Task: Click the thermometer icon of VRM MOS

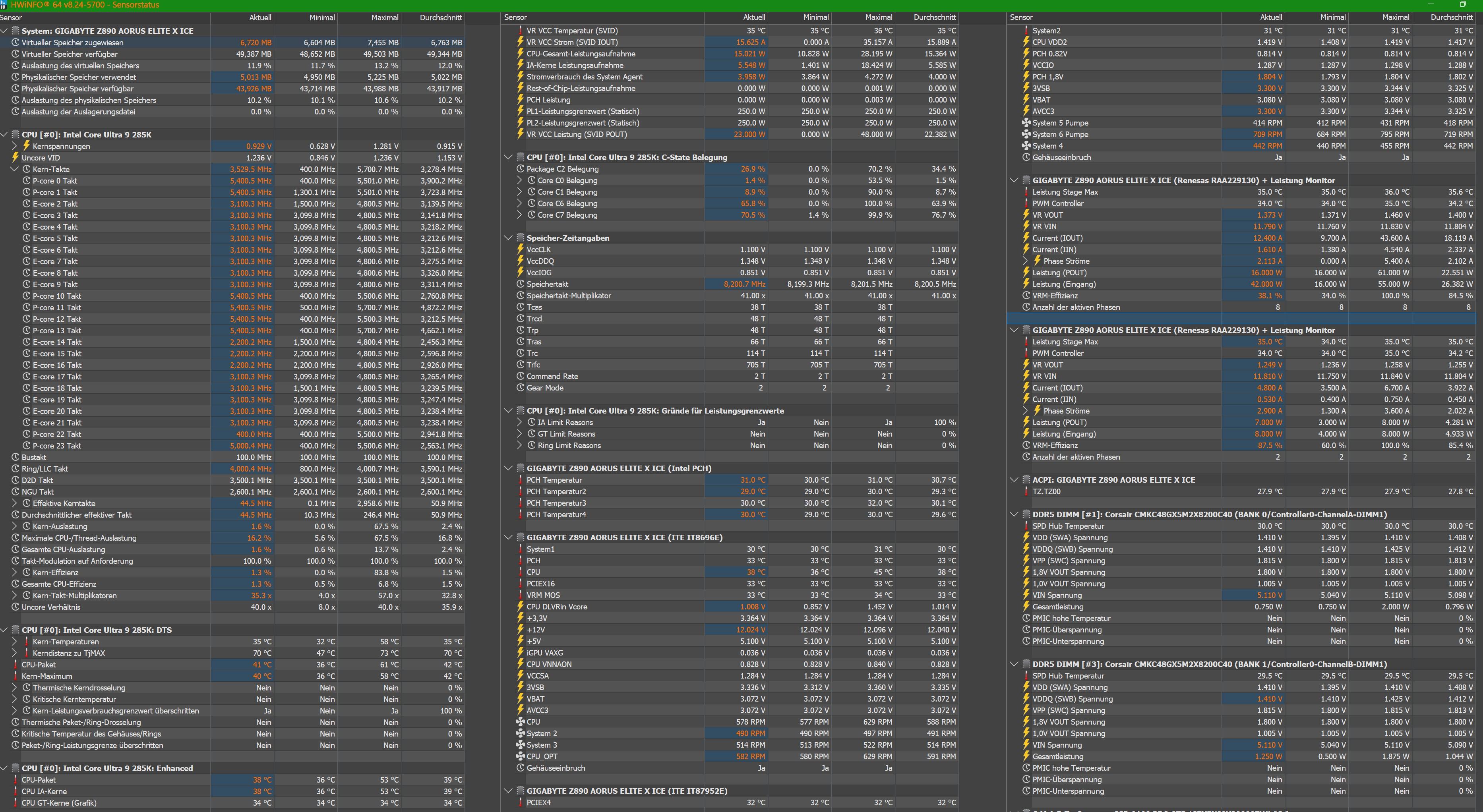Action: [x=521, y=595]
